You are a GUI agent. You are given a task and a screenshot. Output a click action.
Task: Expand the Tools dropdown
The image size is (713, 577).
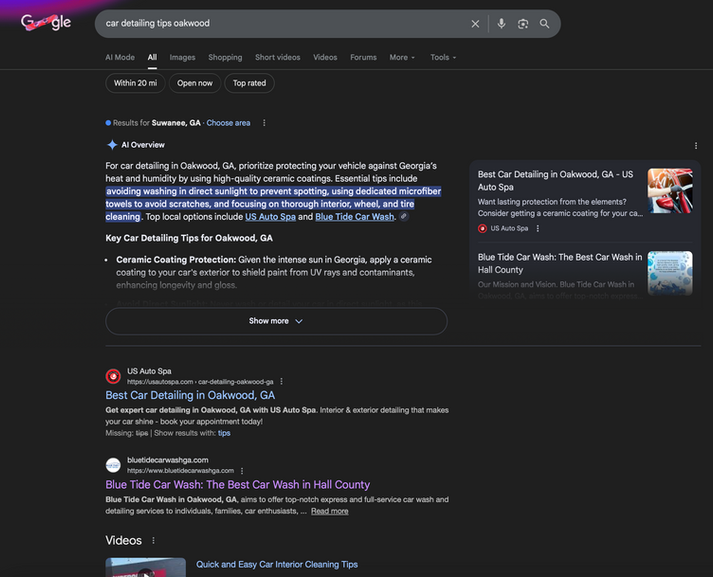click(443, 57)
